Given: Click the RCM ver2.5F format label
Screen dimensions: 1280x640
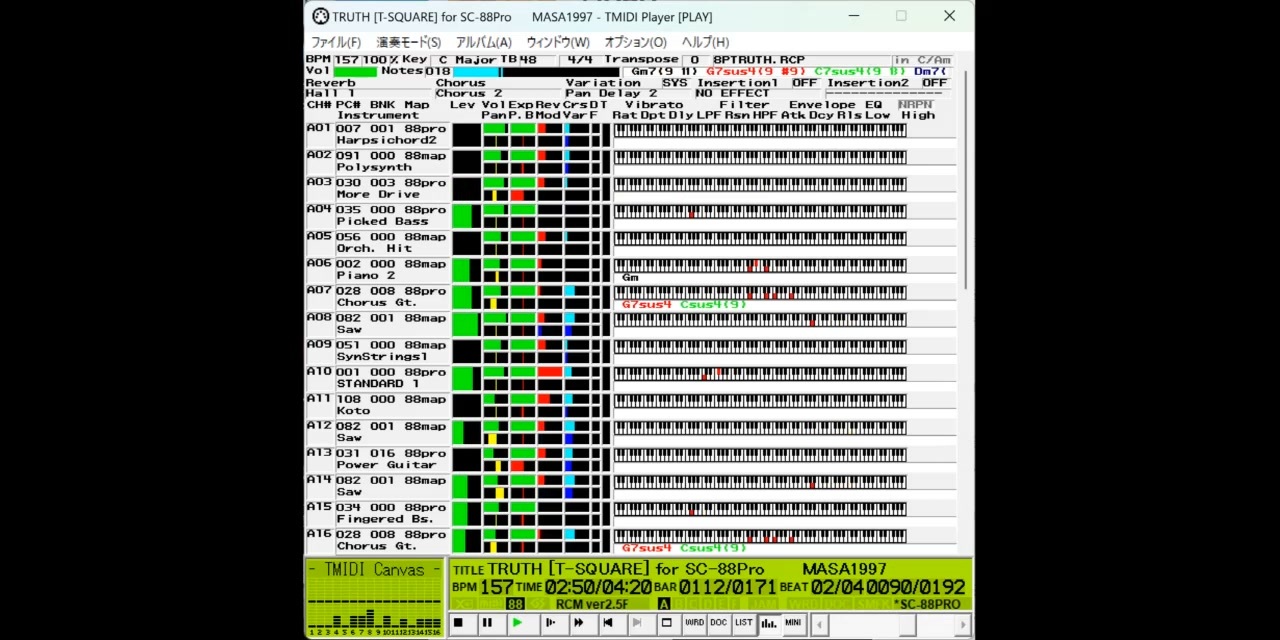Looking at the screenshot, I should click(592, 604).
